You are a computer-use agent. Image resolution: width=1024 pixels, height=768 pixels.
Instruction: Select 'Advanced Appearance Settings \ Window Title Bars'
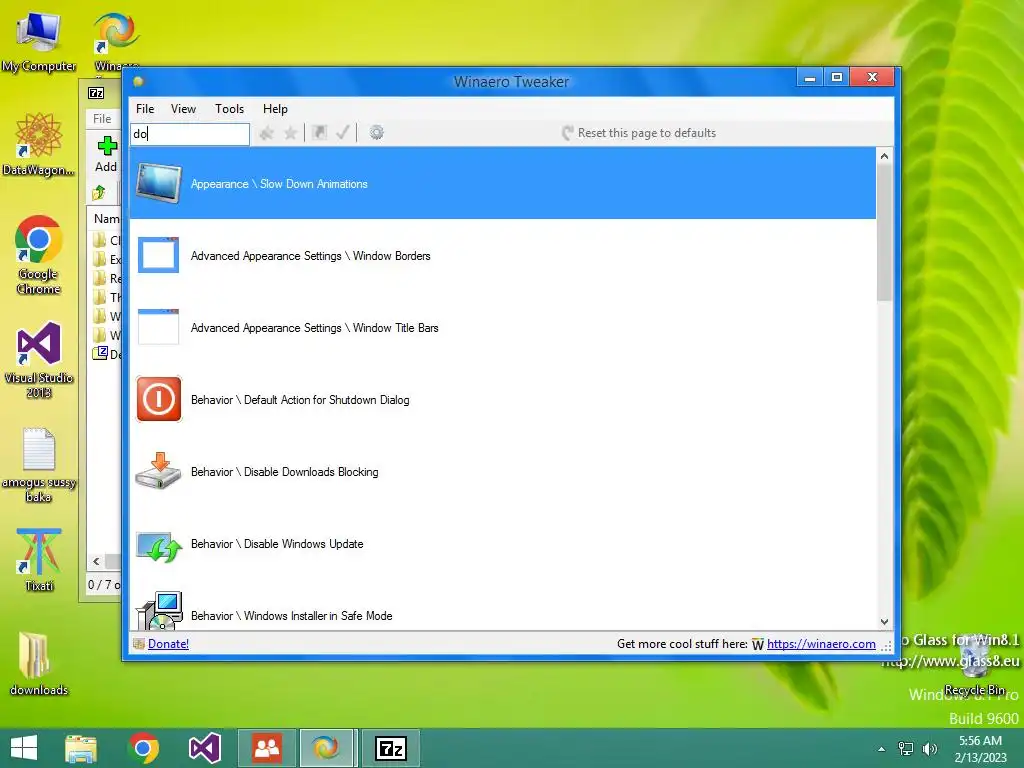coord(502,327)
